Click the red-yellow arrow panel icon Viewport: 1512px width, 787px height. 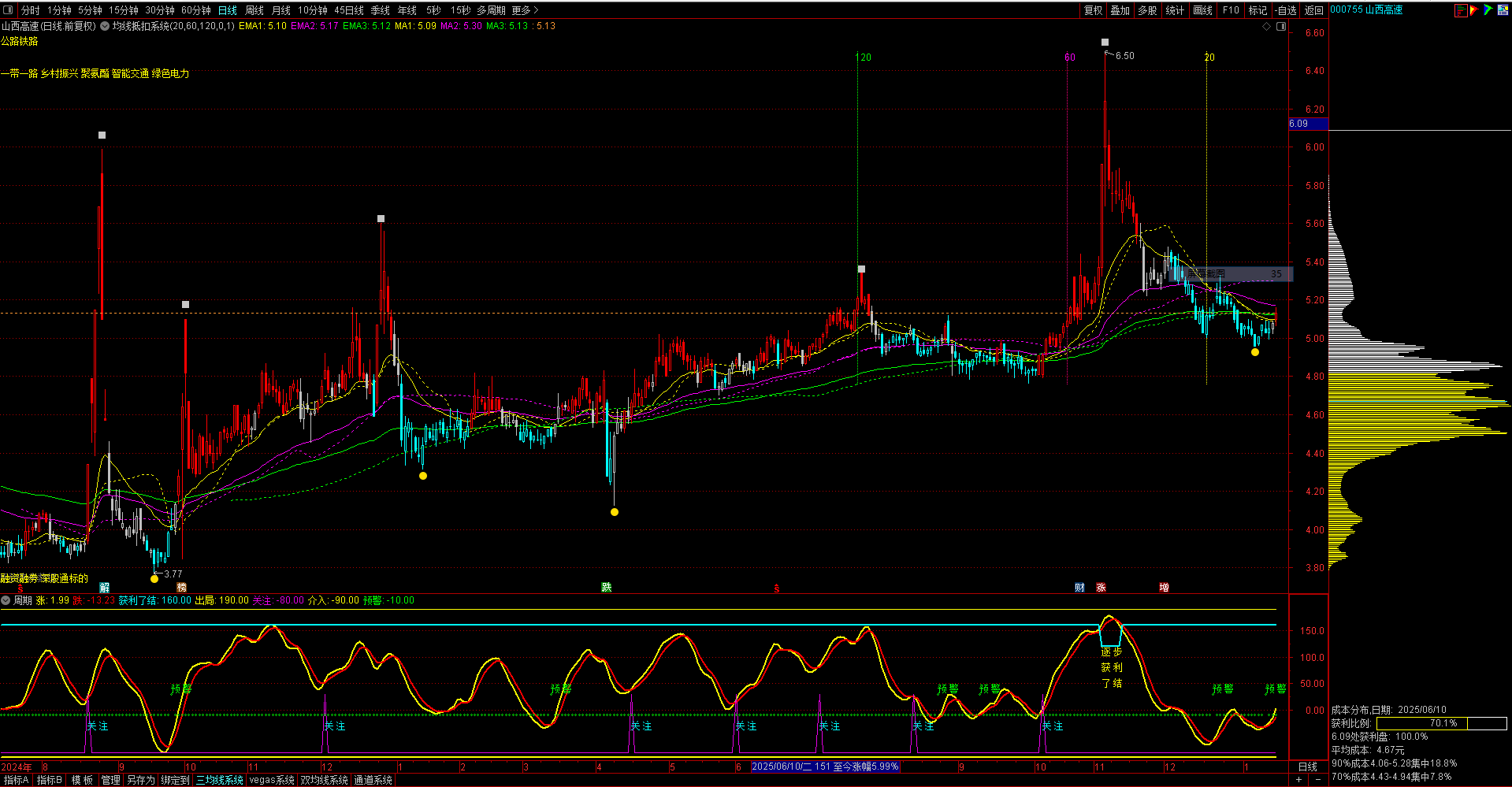1474,10
